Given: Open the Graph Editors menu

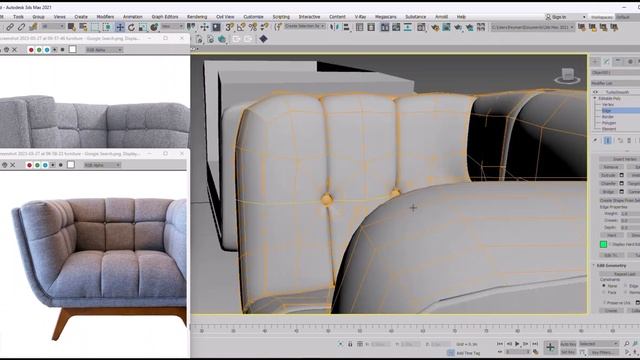Looking at the screenshot, I should pos(164,17).
